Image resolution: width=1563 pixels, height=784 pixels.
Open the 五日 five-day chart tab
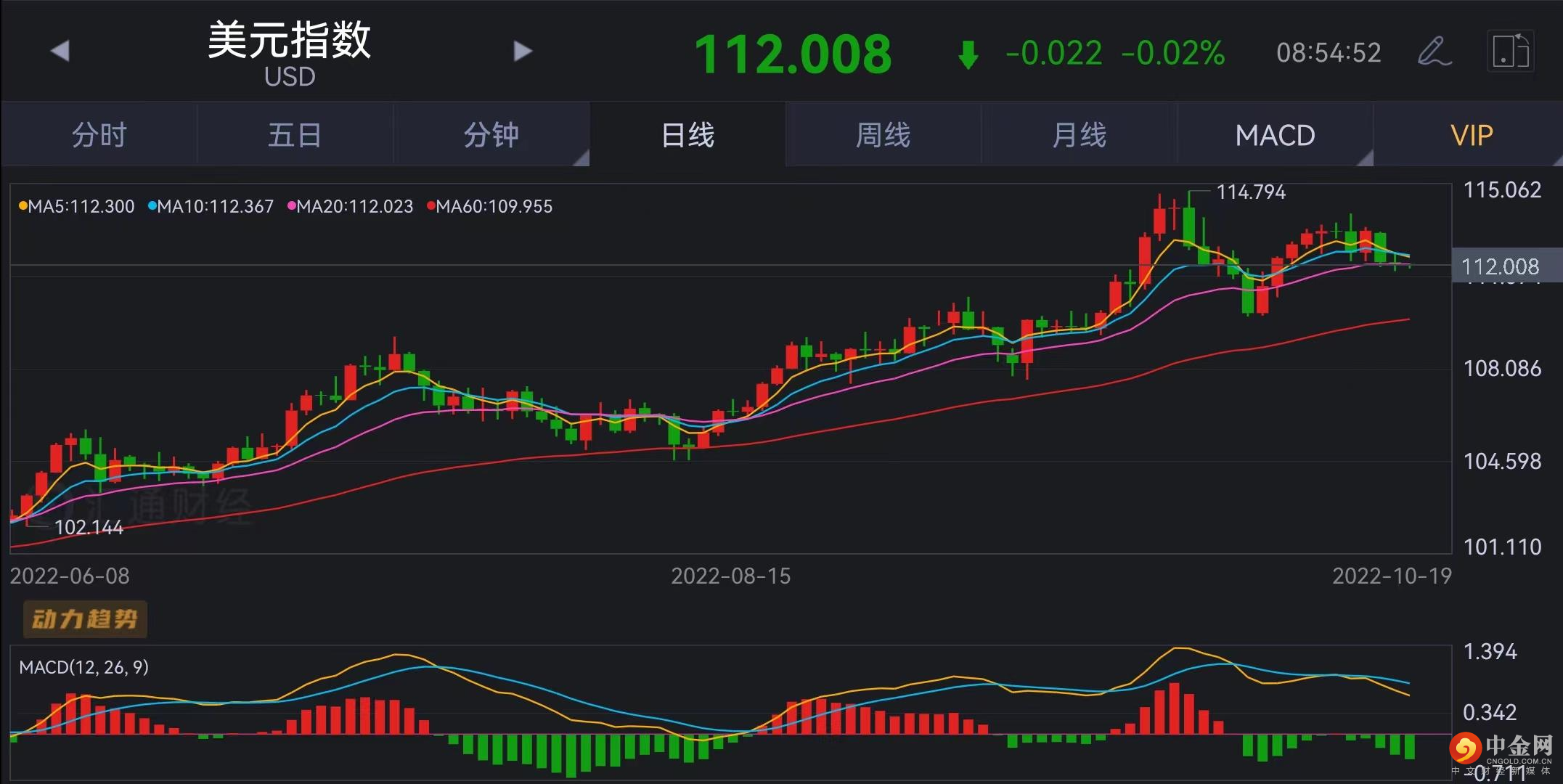pos(295,135)
